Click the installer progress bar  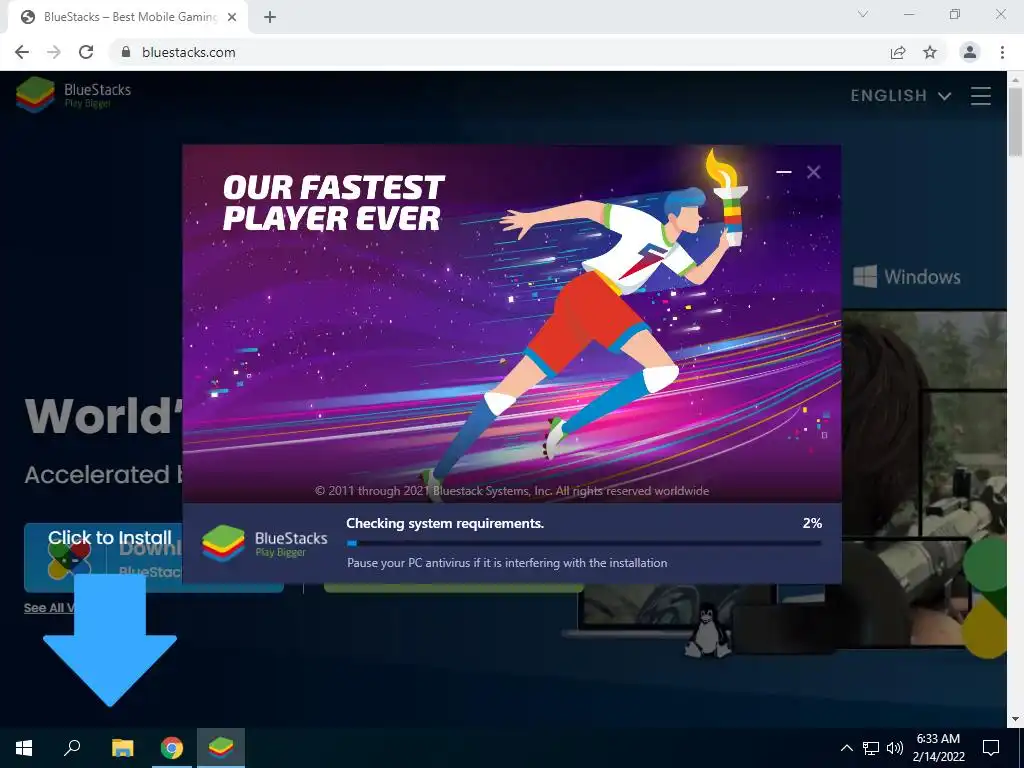click(x=584, y=543)
